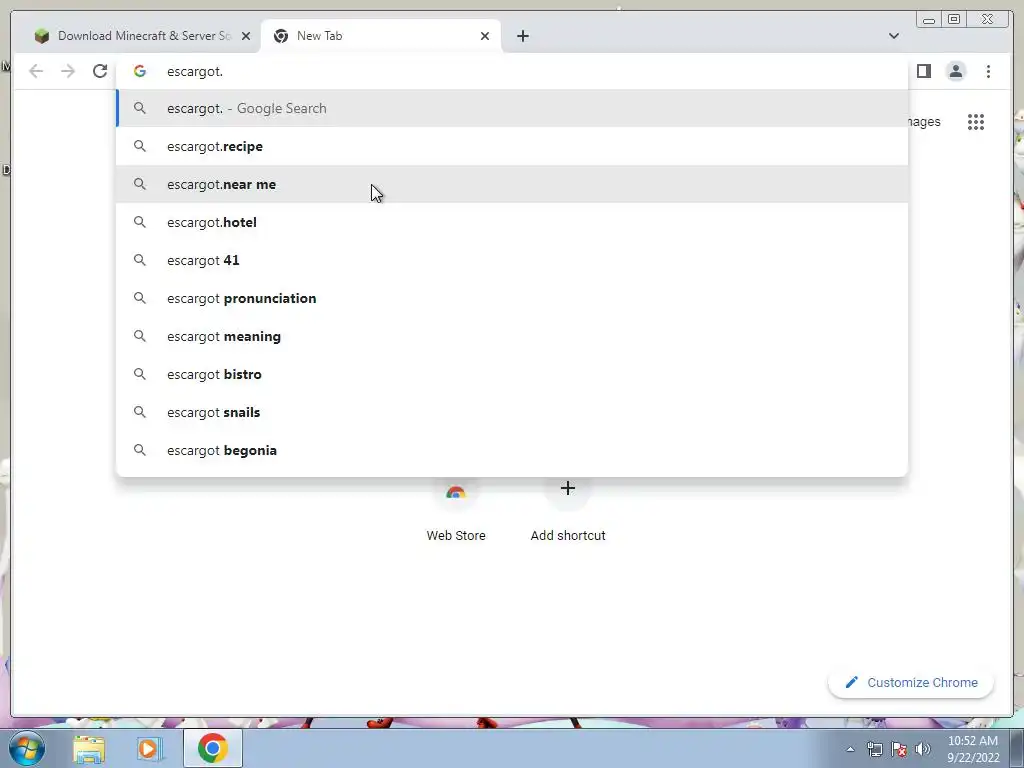The width and height of the screenshot is (1024, 768).
Task: Open the clock showing 10:52 AM
Action: point(973,749)
